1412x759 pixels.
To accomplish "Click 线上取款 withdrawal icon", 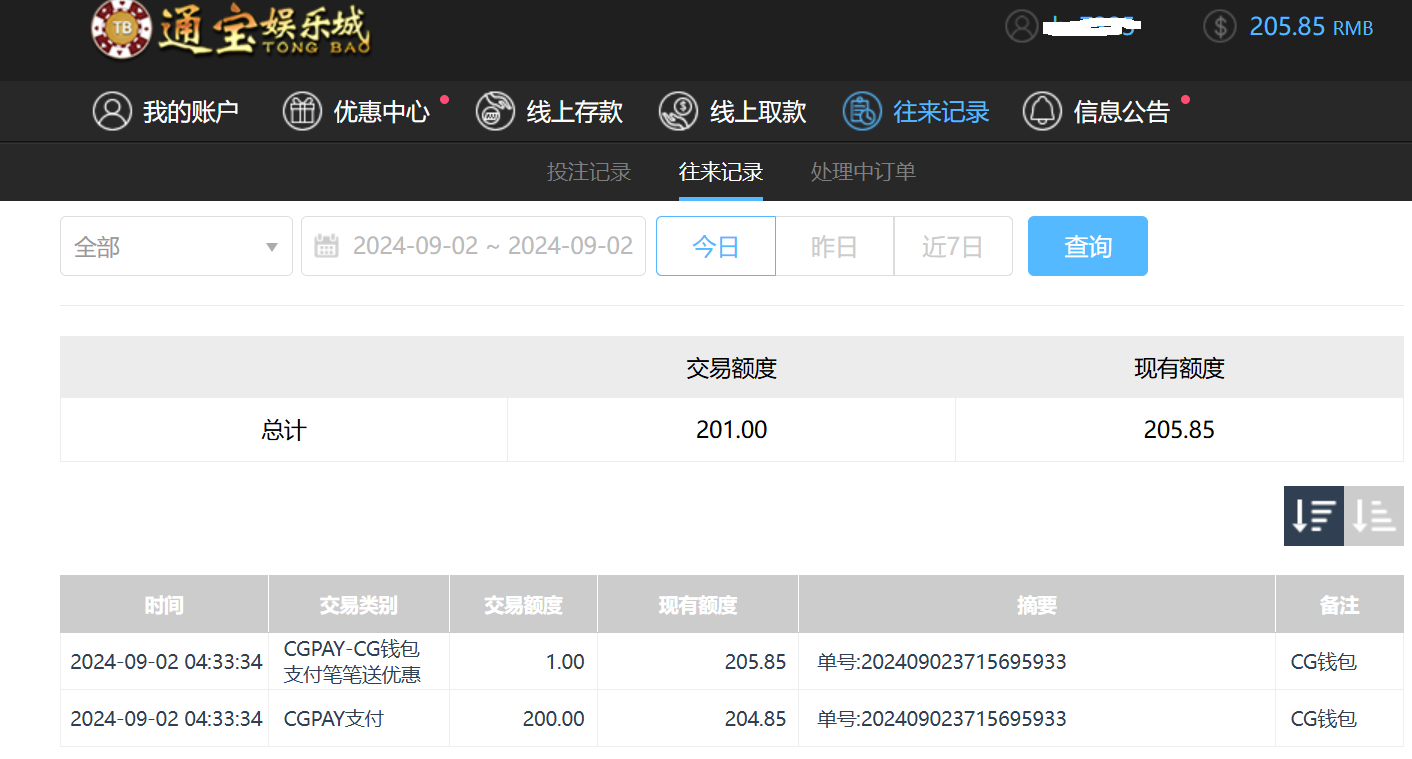I will point(678,111).
